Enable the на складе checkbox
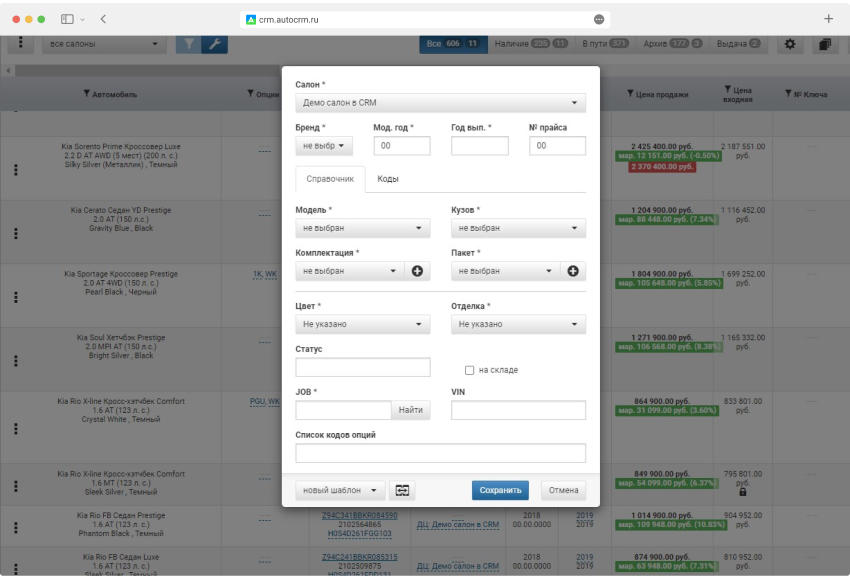850x578 pixels. point(469,370)
